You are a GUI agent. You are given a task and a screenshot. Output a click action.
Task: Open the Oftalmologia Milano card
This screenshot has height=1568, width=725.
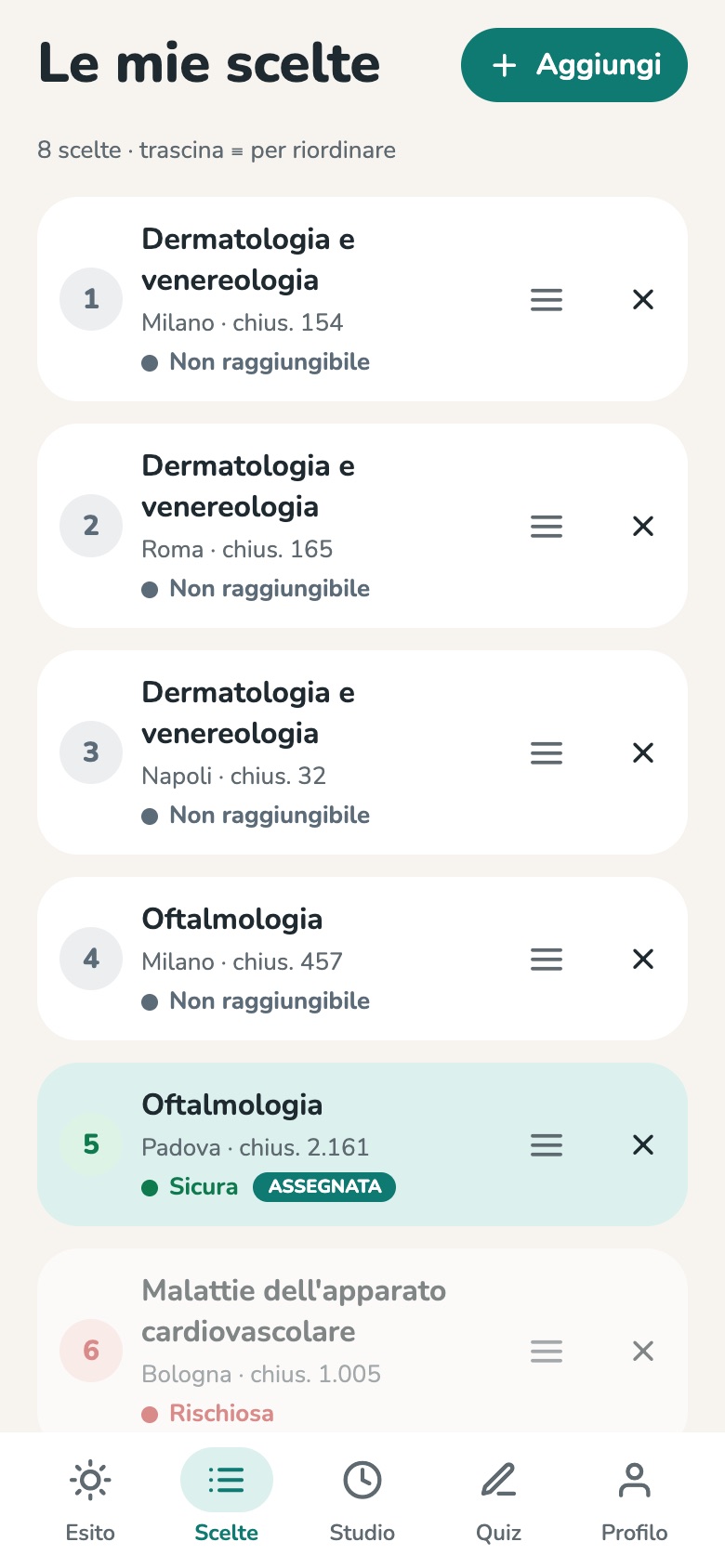[x=362, y=959]
